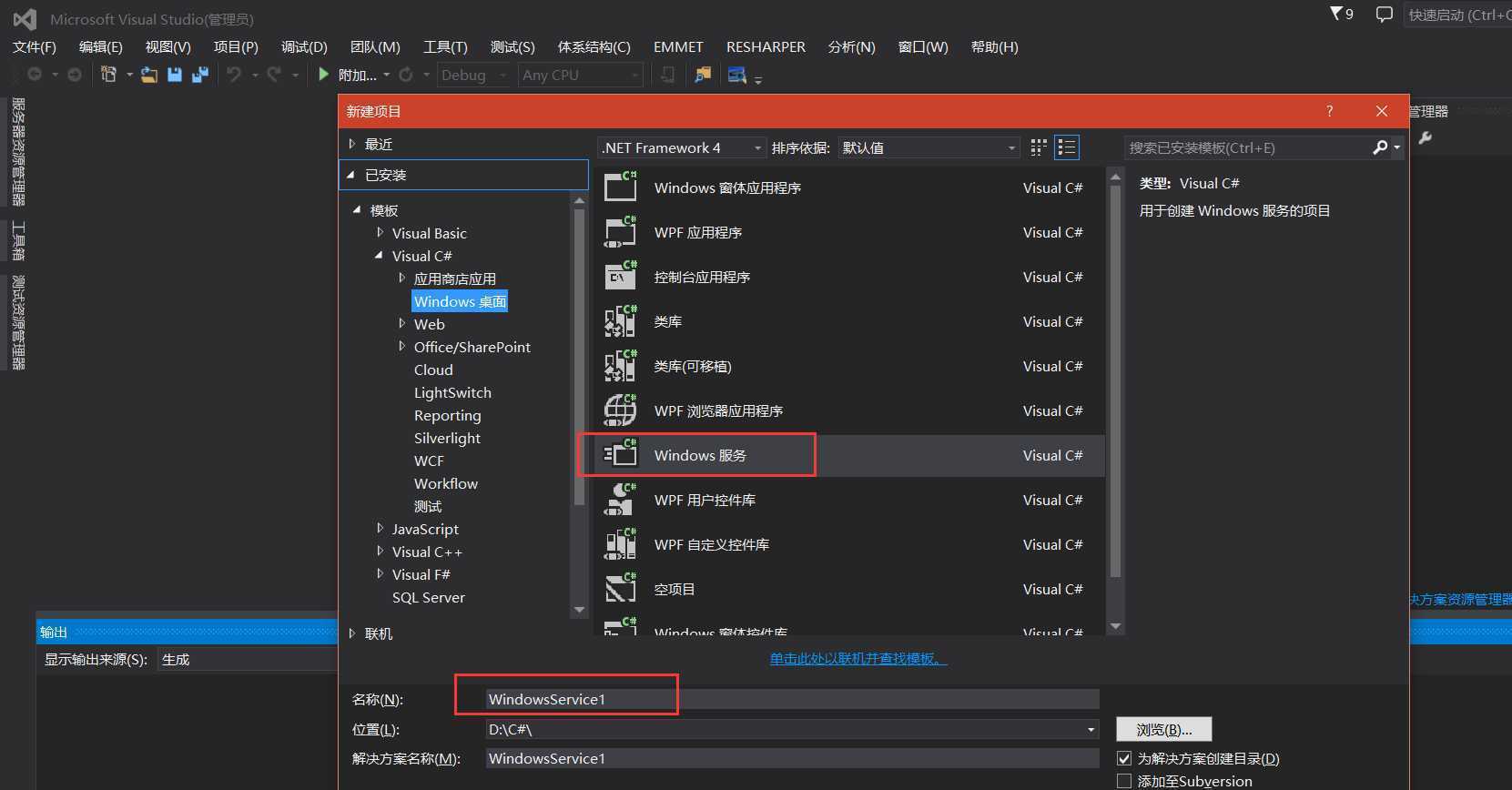1512x790 pixels.
Task: Click the save toolbar icon
Action: [175, 75]
